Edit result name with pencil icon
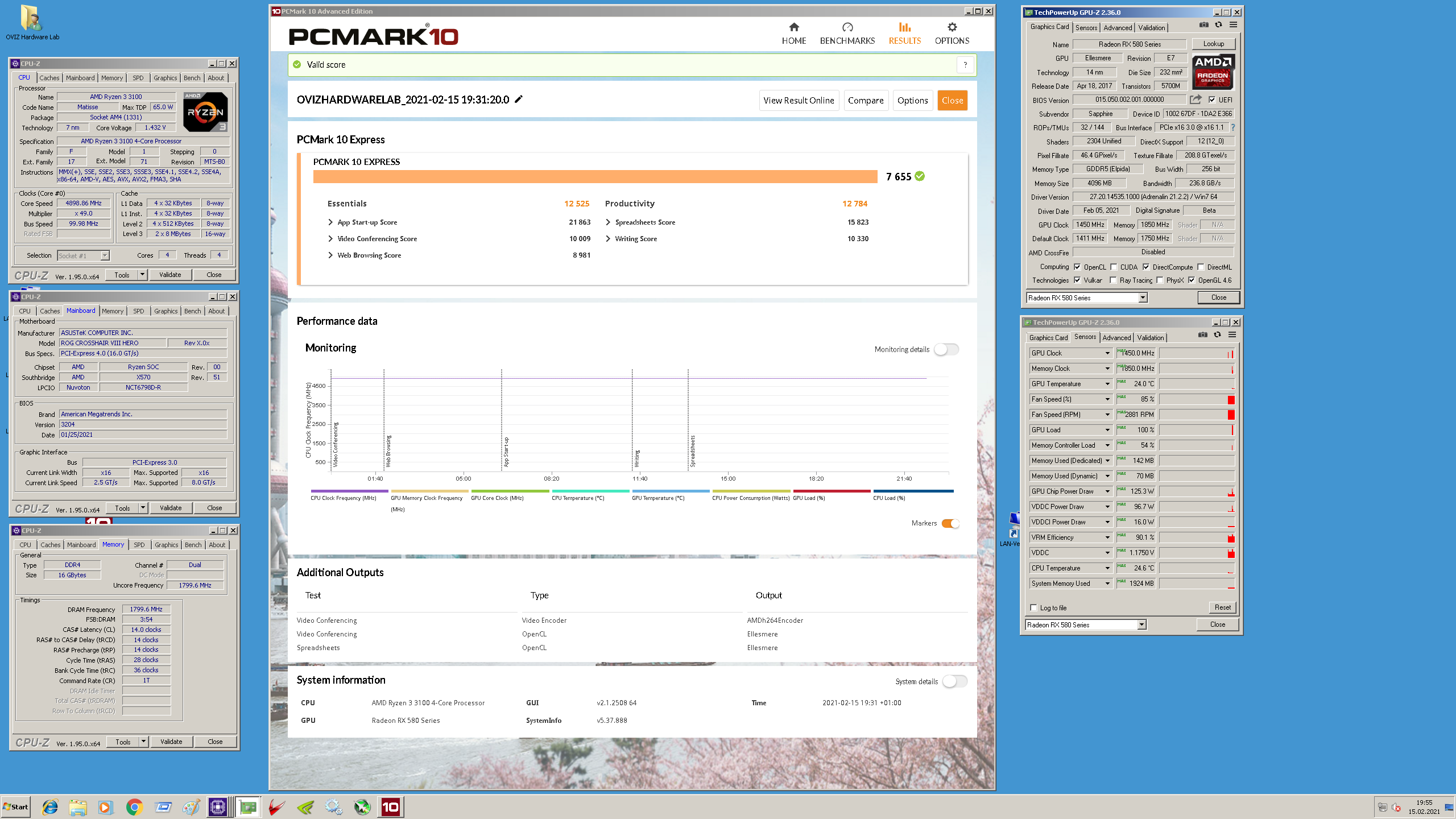 (x=519, y=100)
